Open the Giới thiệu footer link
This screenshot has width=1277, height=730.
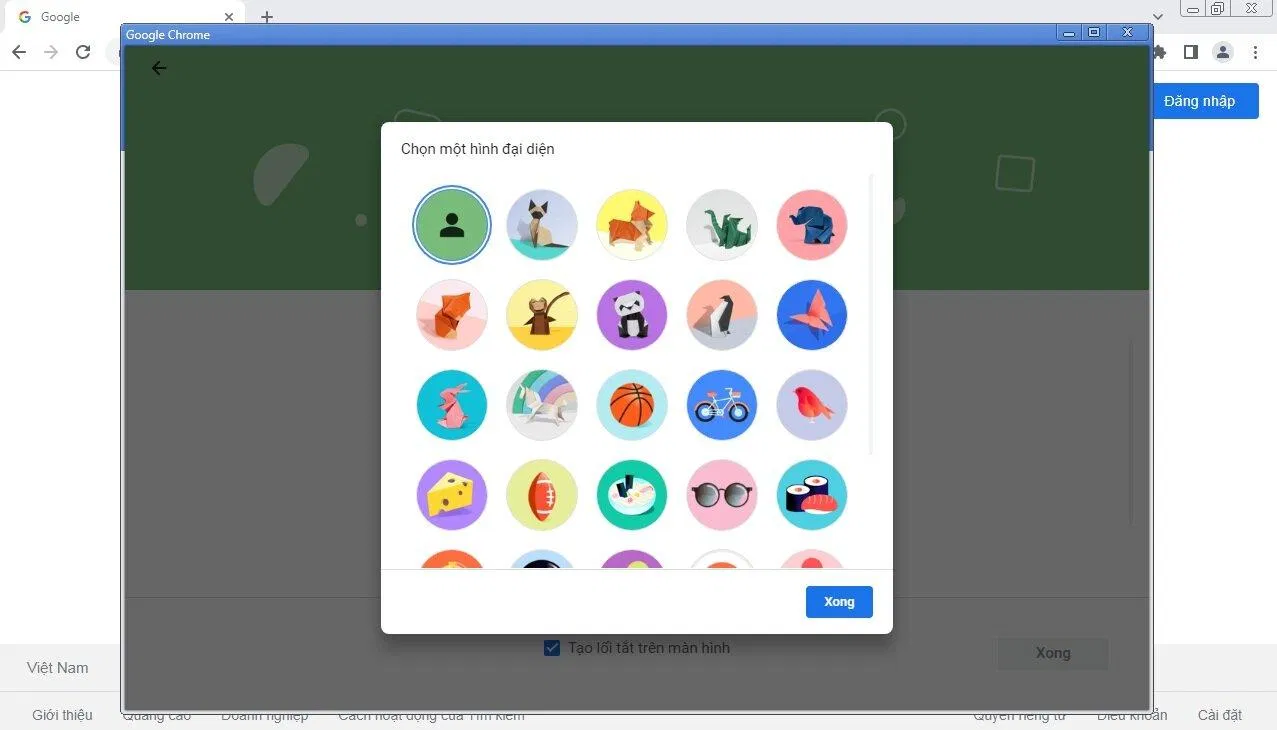[62, 715]
